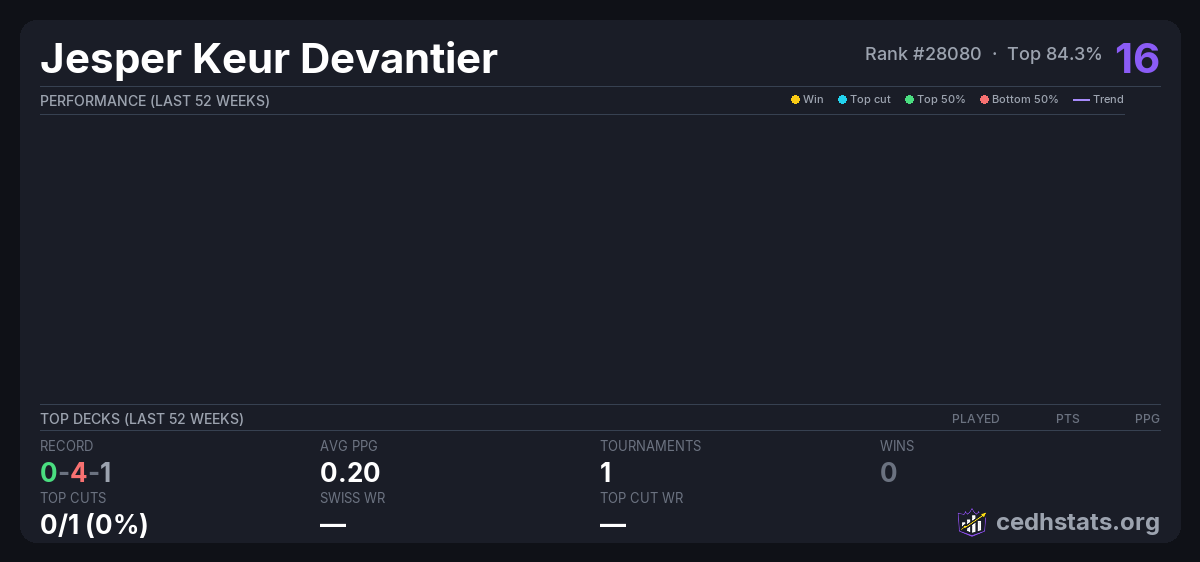
Task: Toggle the Win series legend label
Action: [813, 100]
